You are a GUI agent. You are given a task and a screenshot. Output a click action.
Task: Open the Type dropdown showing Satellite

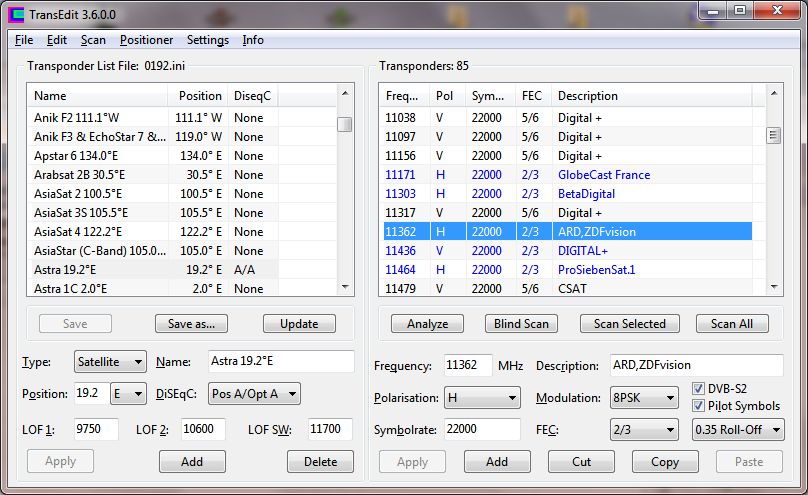point(110,362)
